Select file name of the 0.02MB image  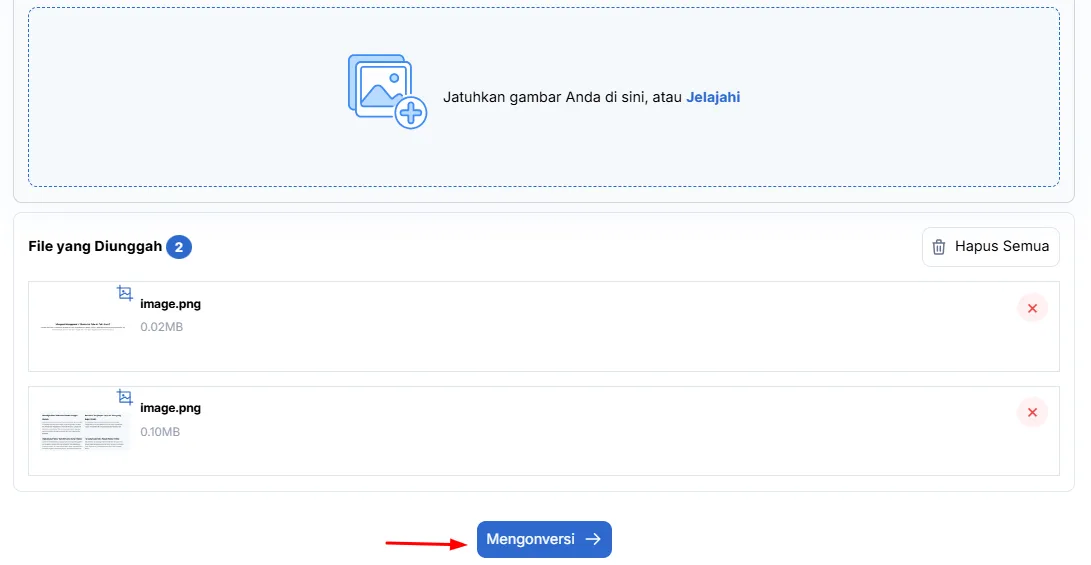point(170,304)
